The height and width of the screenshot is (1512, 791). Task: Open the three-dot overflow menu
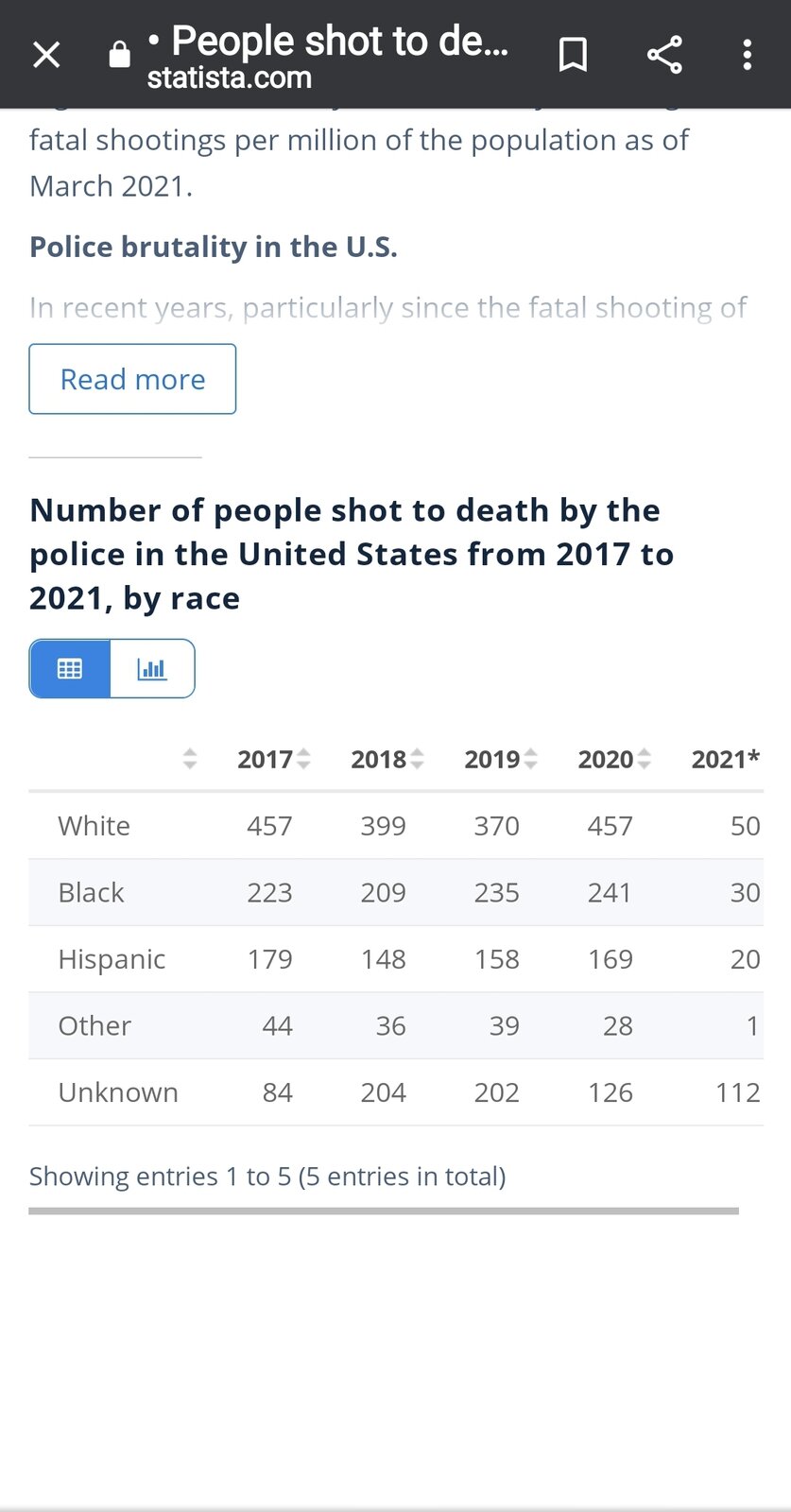click(747, 55)
